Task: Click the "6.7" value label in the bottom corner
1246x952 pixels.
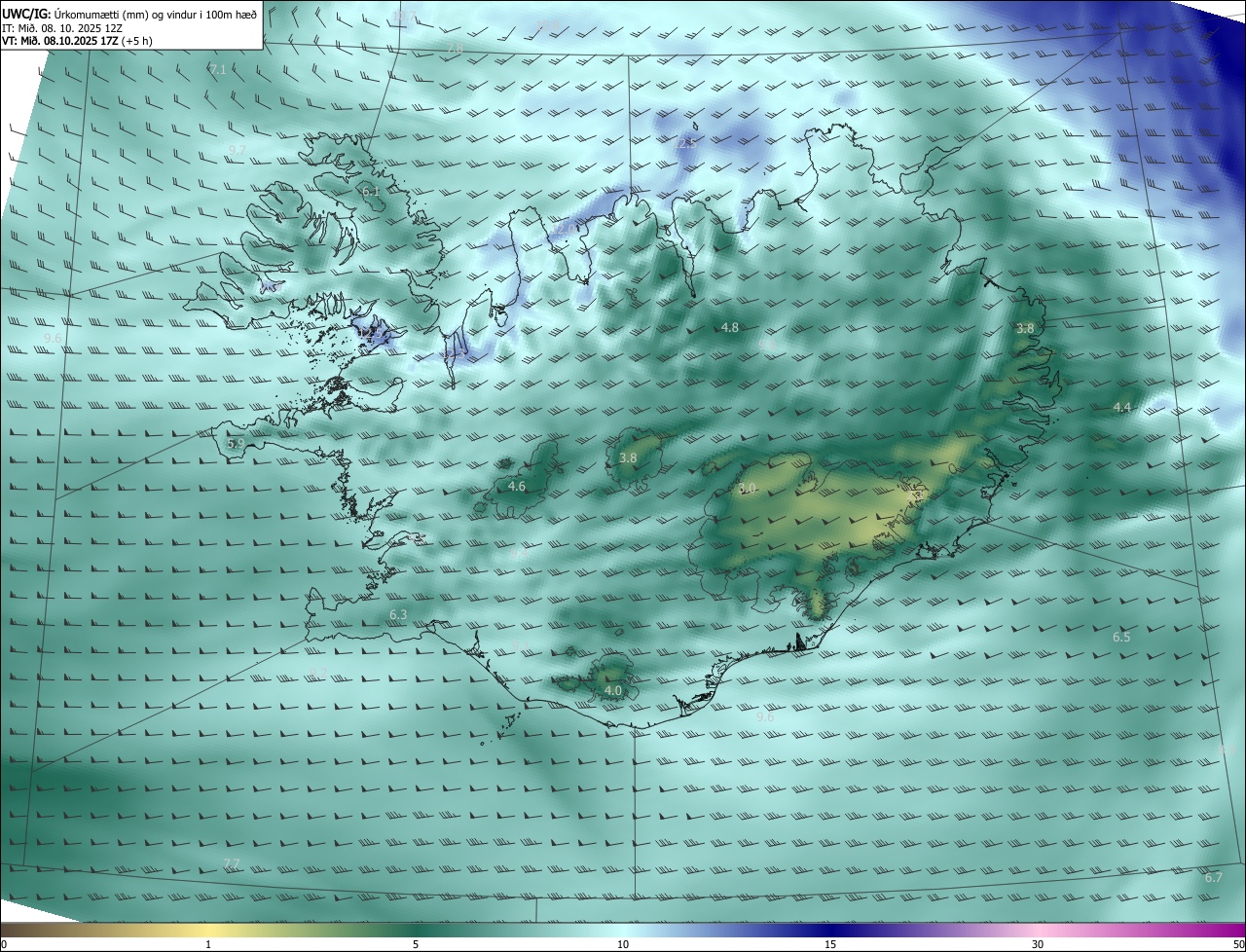Action: 1213,877
